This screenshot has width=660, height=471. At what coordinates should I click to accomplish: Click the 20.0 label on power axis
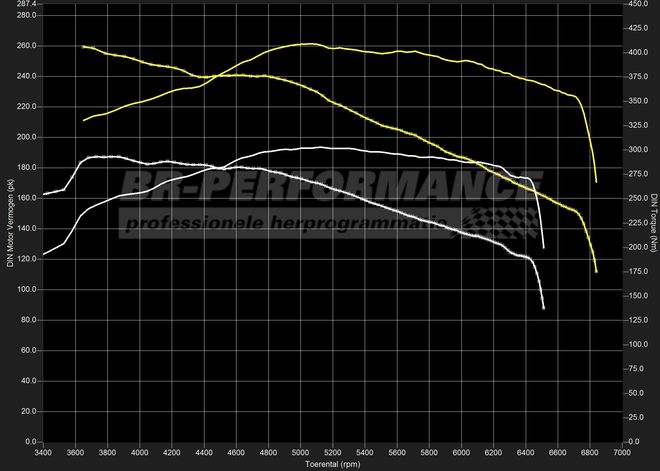(28, 411)
